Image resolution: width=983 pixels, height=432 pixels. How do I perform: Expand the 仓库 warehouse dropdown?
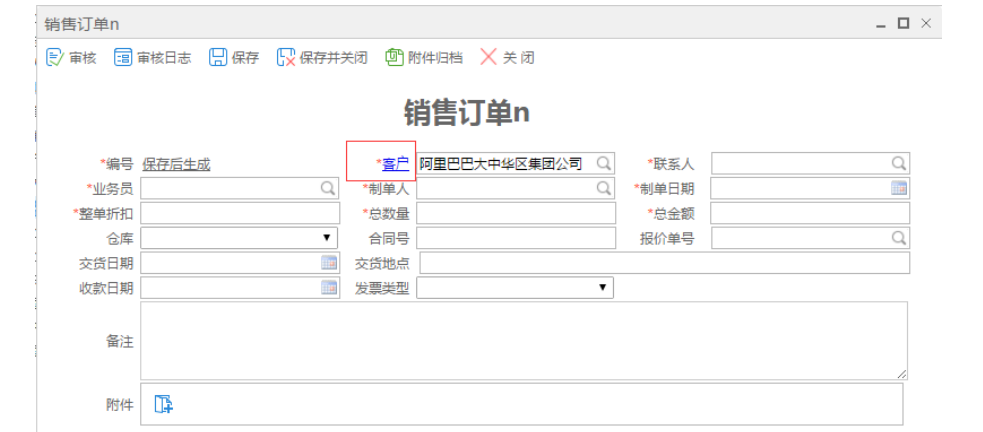327,238
